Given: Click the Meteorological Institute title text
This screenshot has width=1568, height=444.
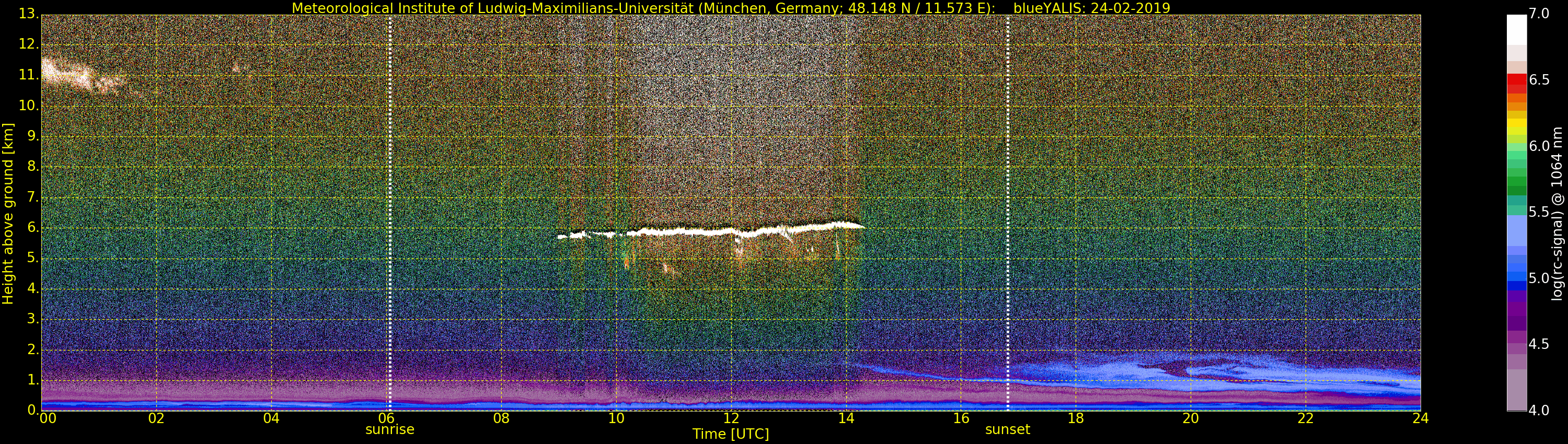Looking at the screenshot, I should (x=644, y=8).
